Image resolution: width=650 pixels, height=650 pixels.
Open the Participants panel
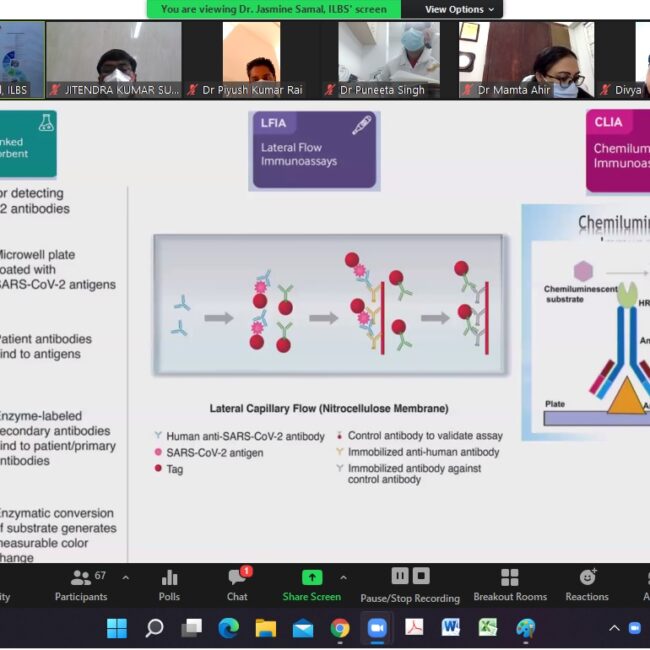tap(81, 585)
